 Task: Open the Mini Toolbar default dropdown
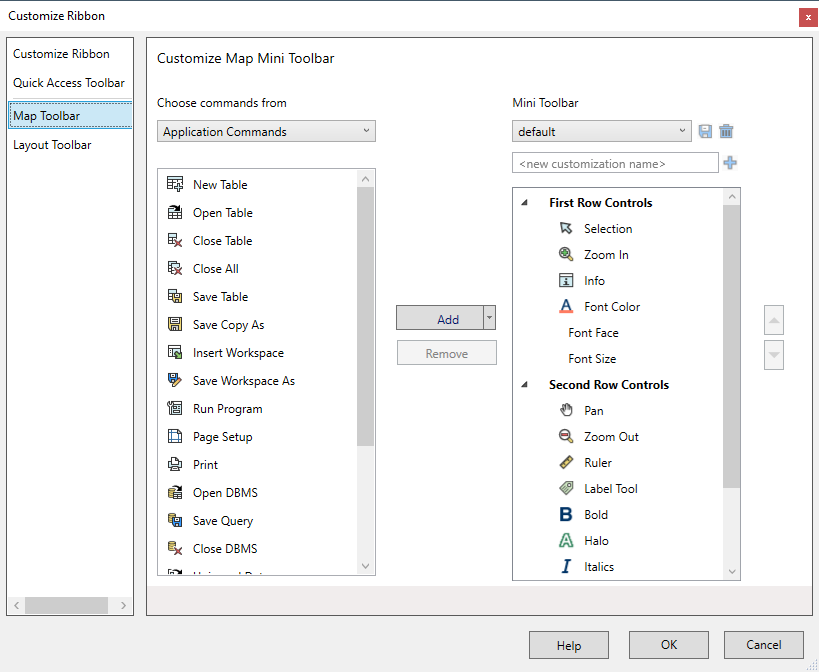(x=600, y=130)
